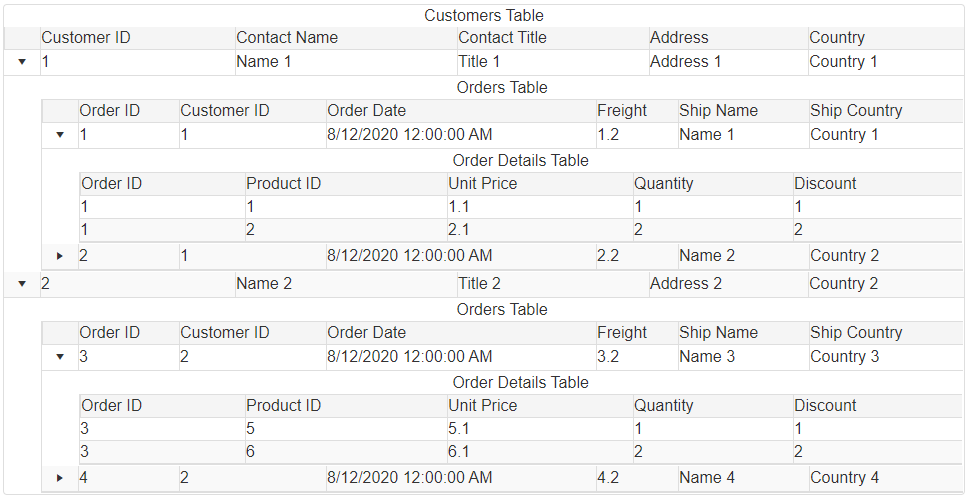
Task: Click the freight value 4.2 cell
Action: point(608,478)
